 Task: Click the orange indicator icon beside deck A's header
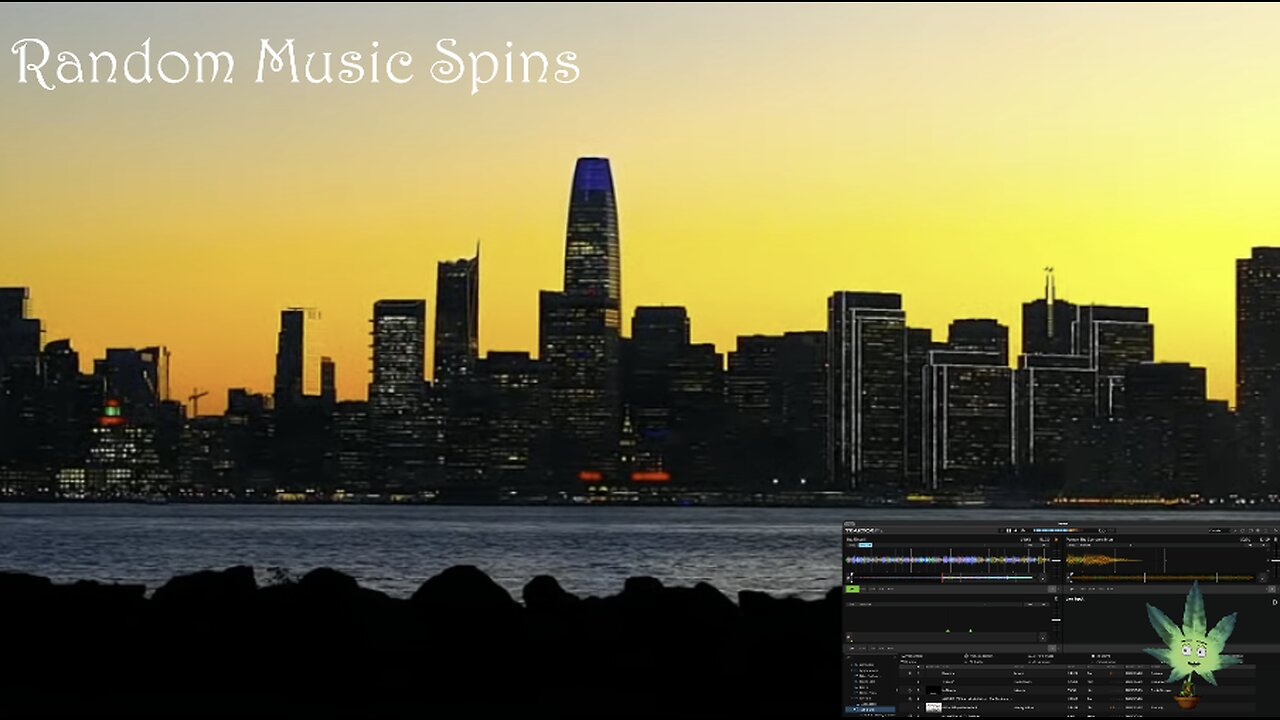pyautogui.click(x=1056, y=540)
